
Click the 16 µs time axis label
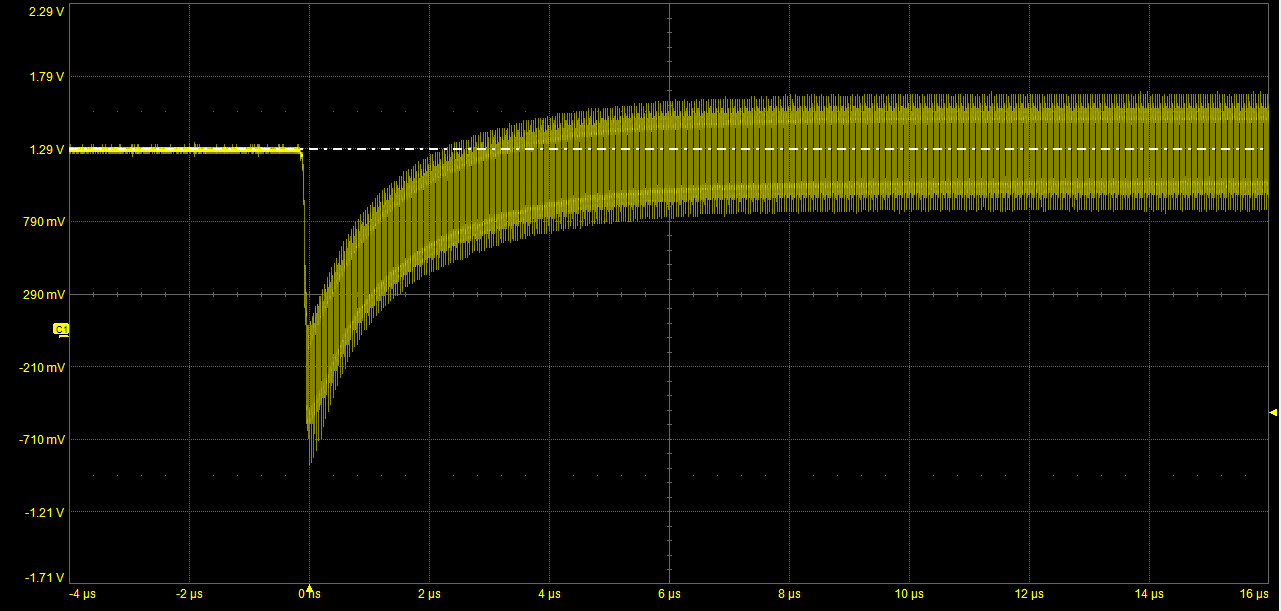[x=1254, y=595]
